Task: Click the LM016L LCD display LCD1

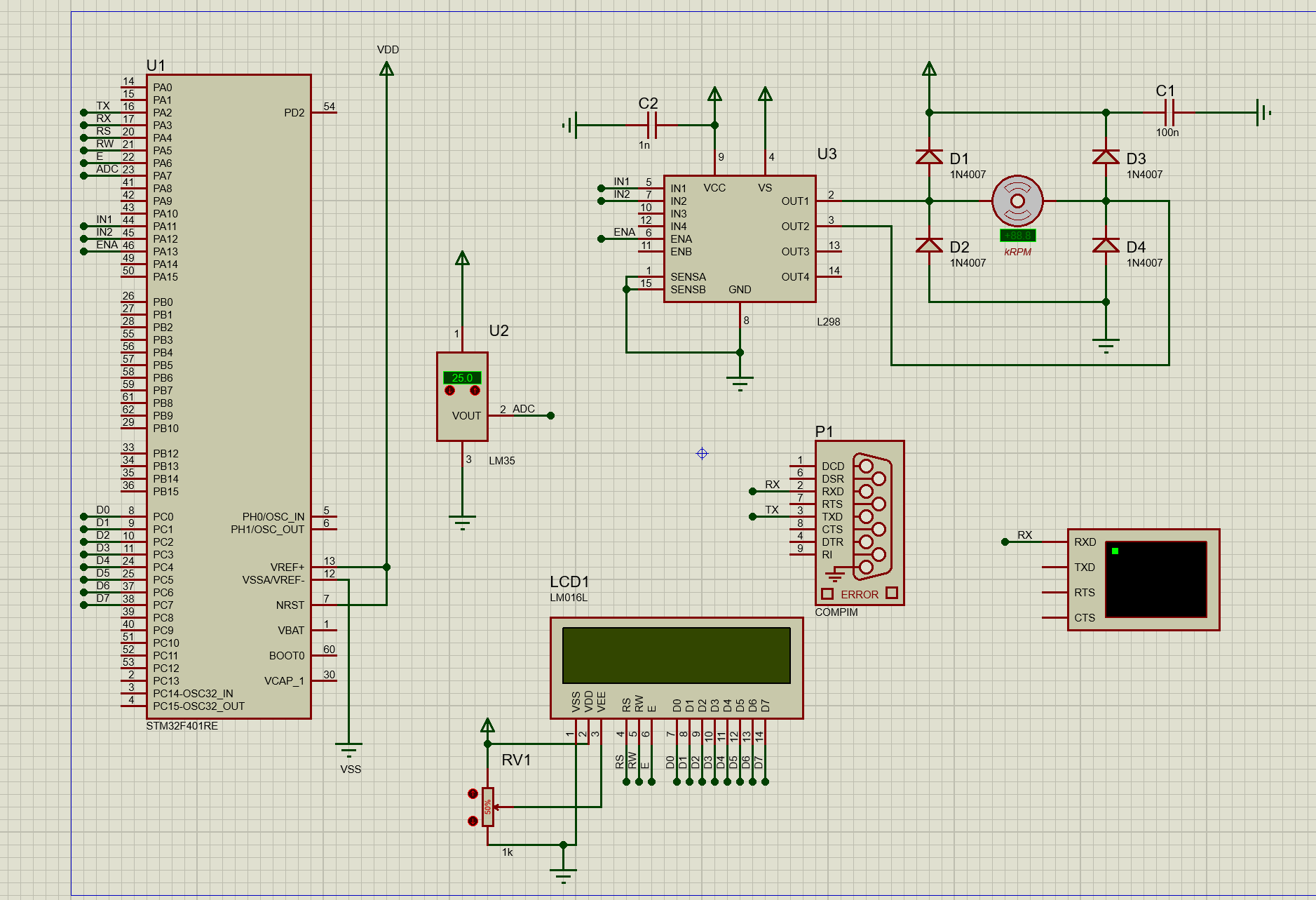Action: (x=677, y=656)
